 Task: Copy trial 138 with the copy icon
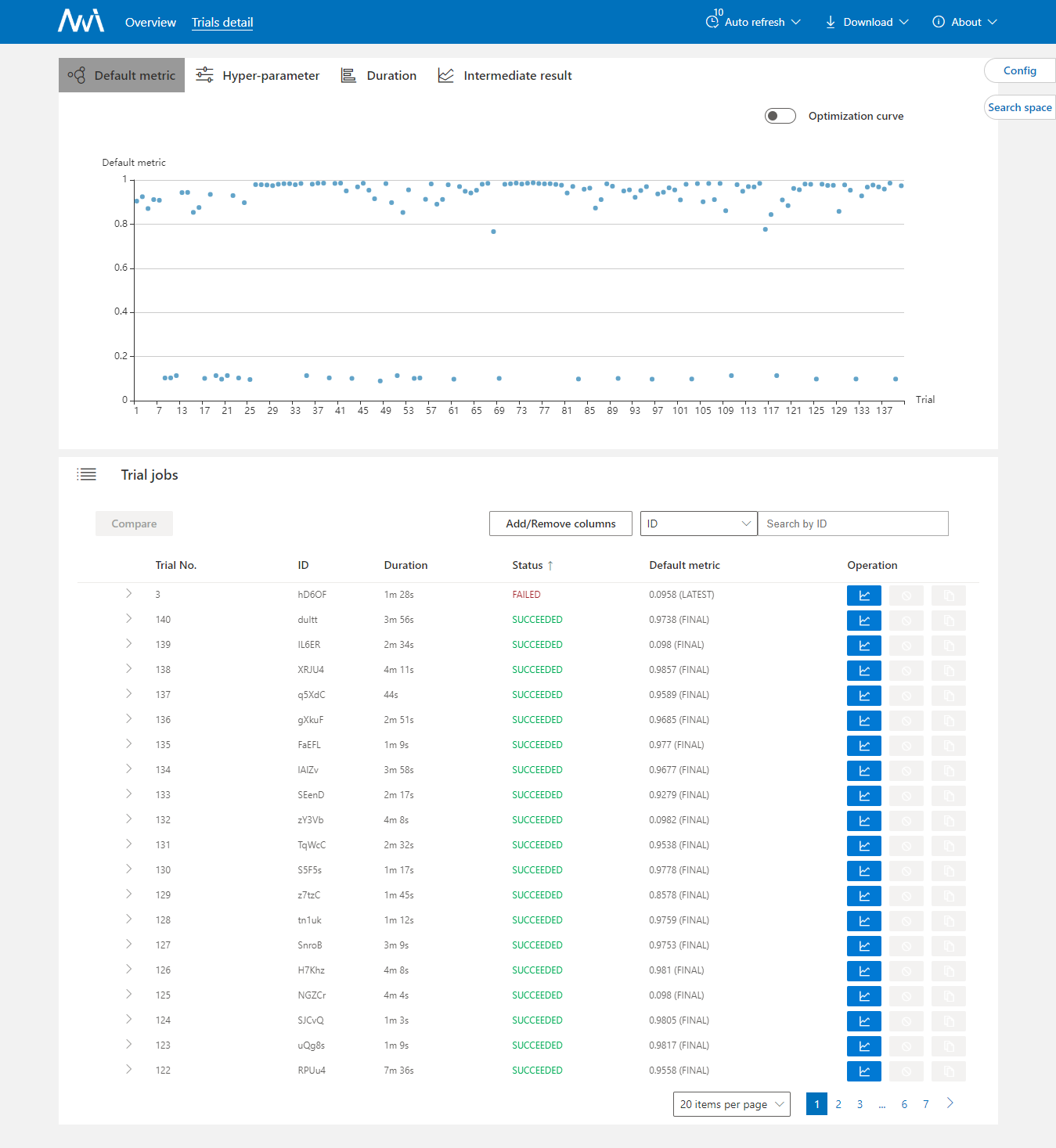click(948, 670)
